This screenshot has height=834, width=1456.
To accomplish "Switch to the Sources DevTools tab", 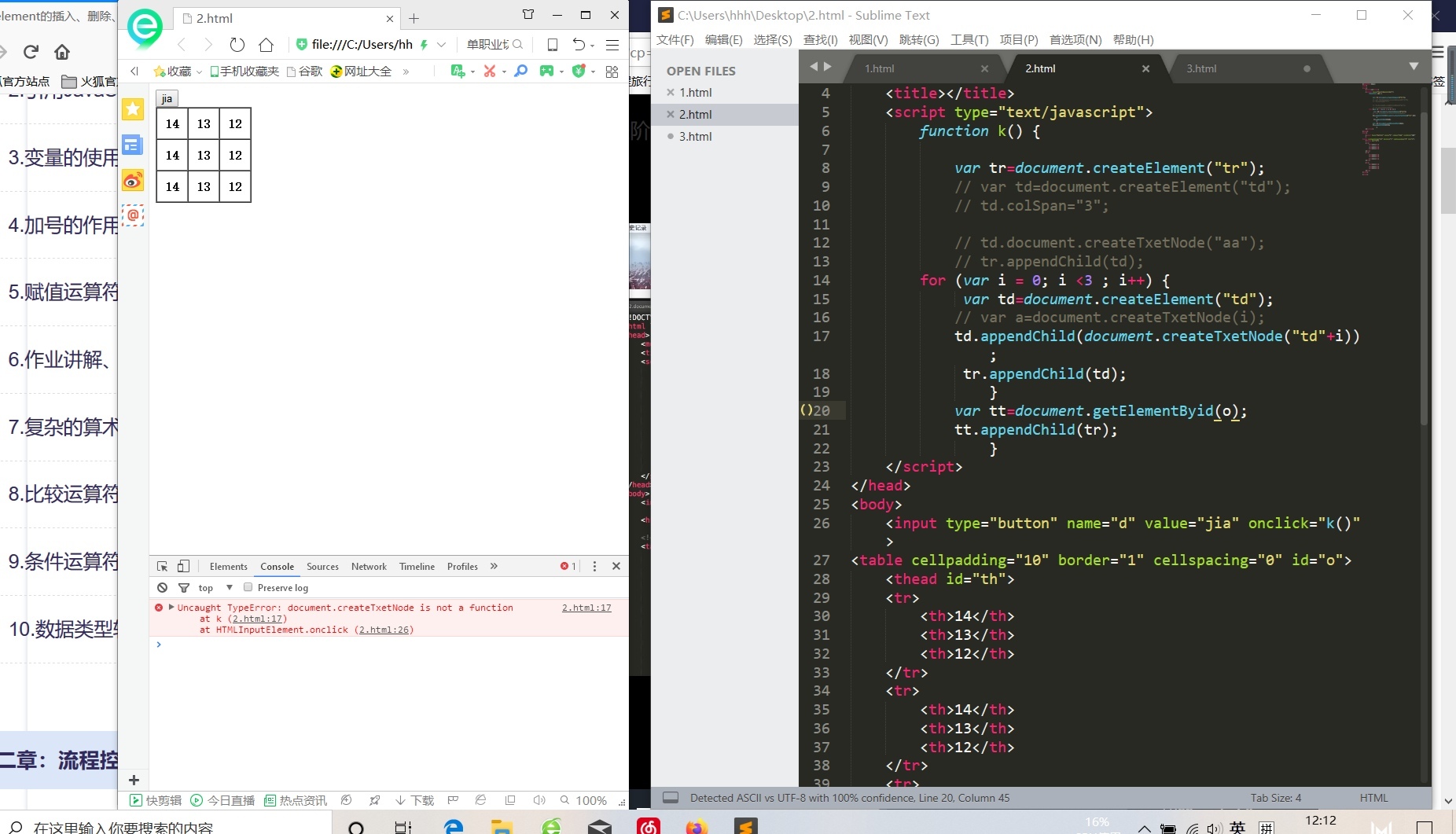I will (x=322, y=566).
